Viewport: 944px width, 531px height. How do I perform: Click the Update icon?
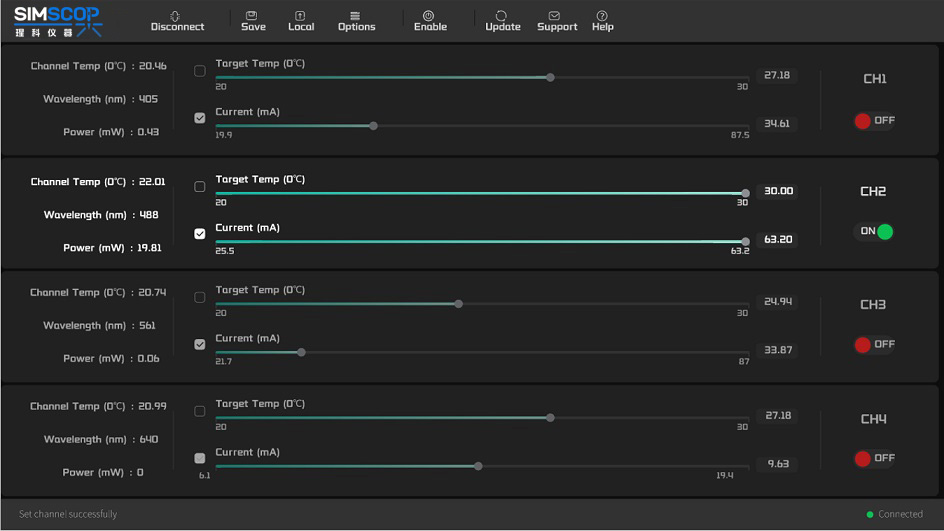coord(502,16)
